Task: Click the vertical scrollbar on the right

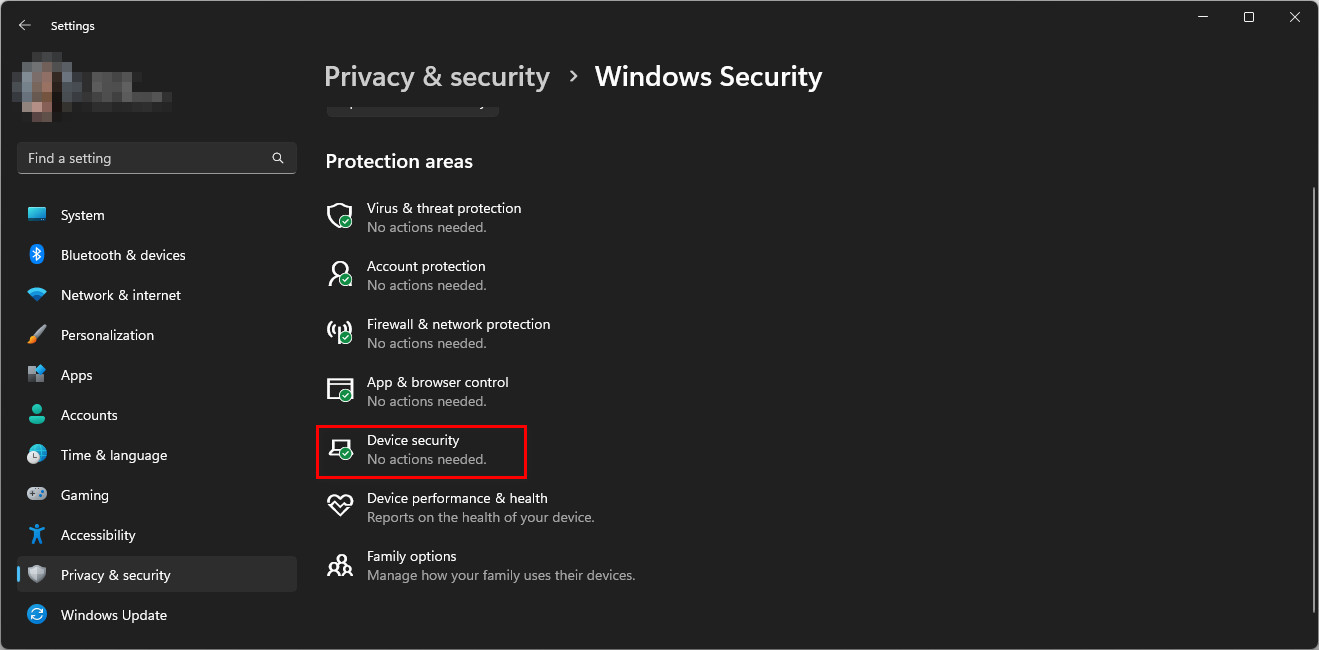Action: (x=1312, y=400)
